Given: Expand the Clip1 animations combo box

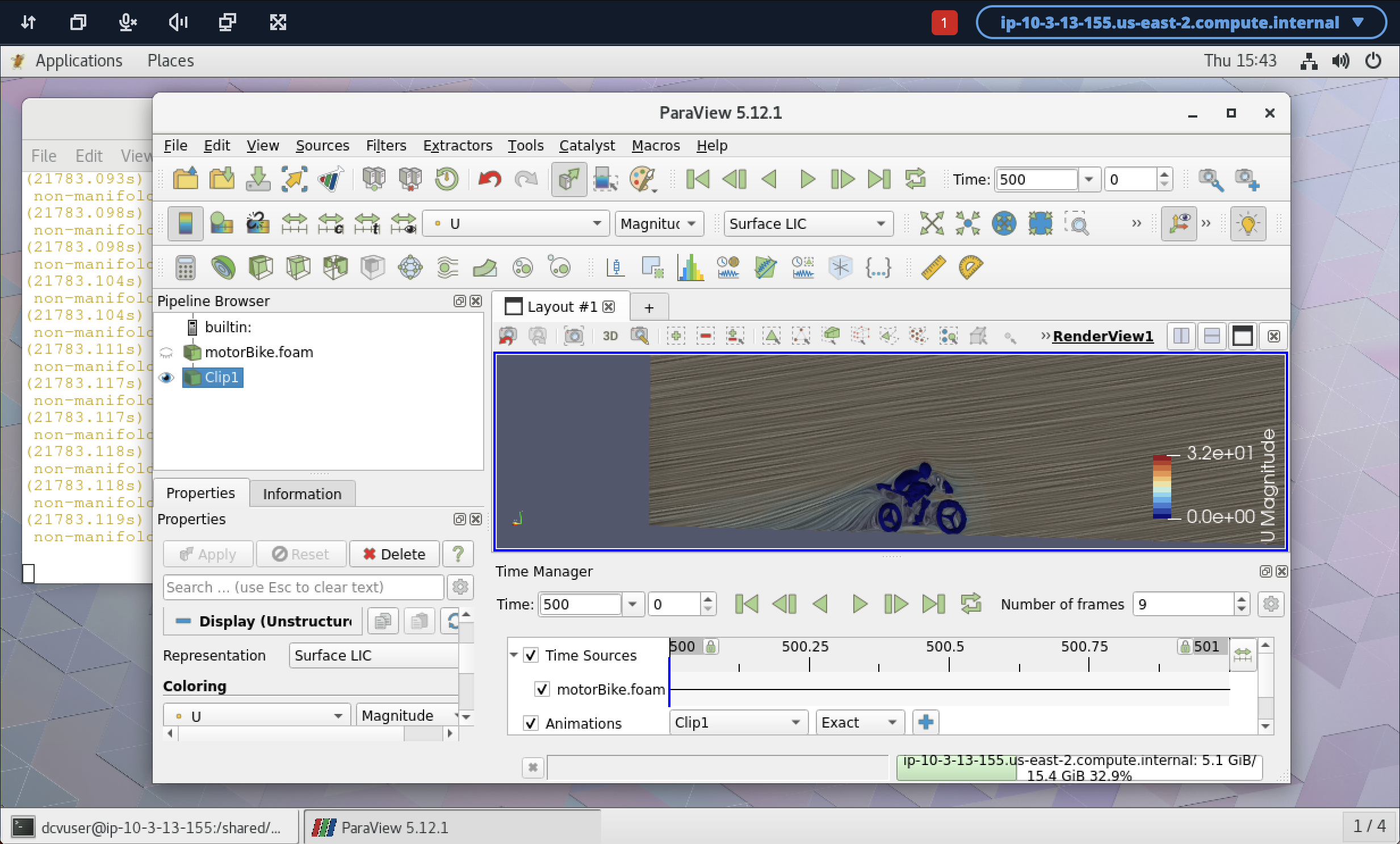Looking at the screenshot, I should coord(737,722).
